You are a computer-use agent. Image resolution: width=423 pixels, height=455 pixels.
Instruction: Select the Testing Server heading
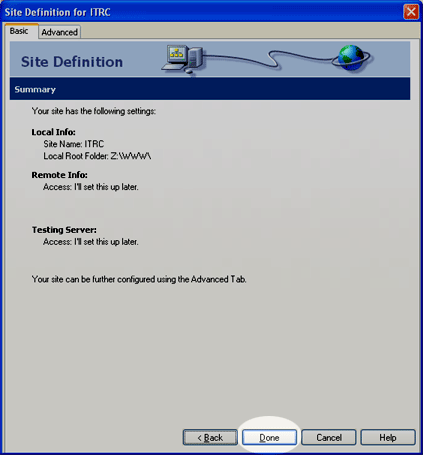pos(64,230)
